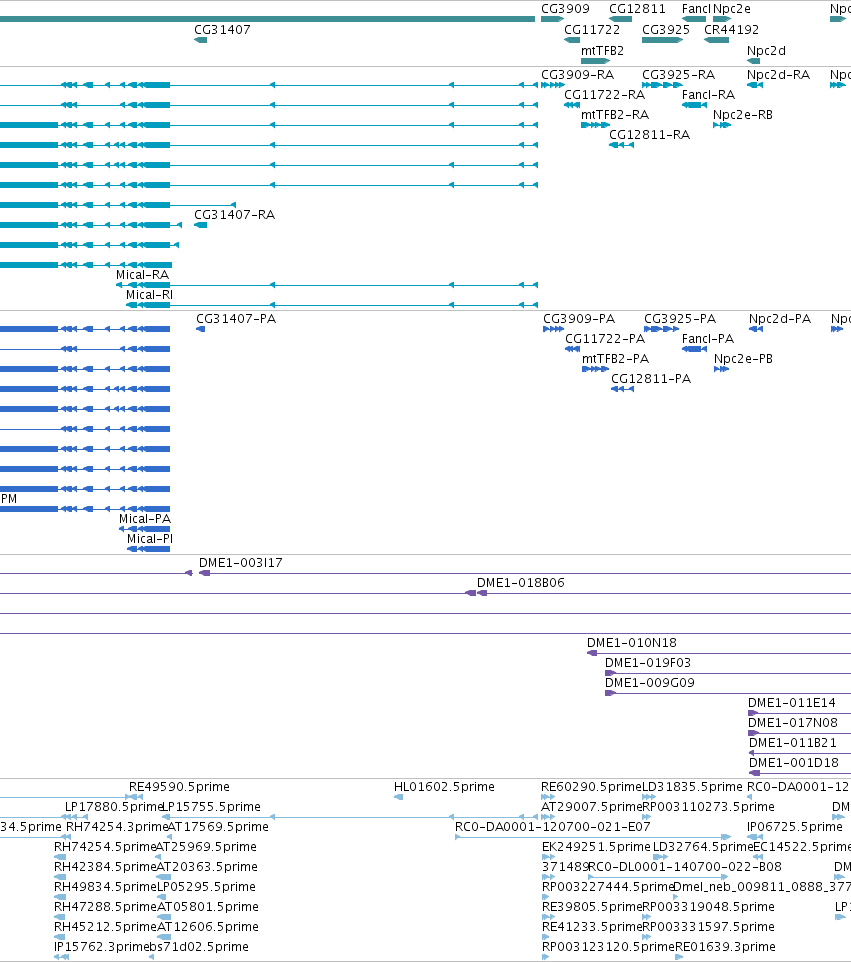Open the CG3925-PA protein label
The image size is (851, 962).
tap(680, 318)
